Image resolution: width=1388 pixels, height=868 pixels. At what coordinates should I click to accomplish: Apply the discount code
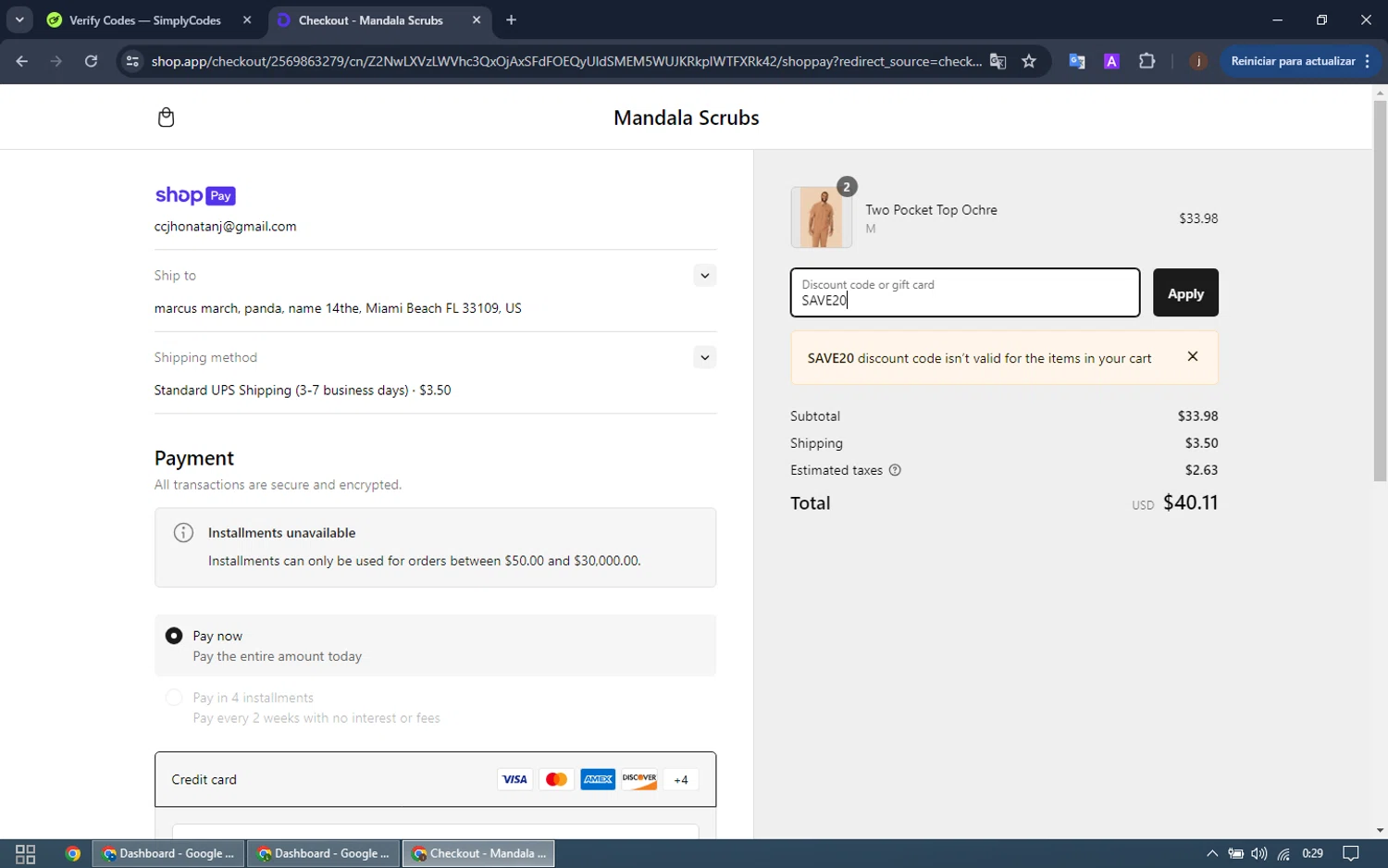1185,293
